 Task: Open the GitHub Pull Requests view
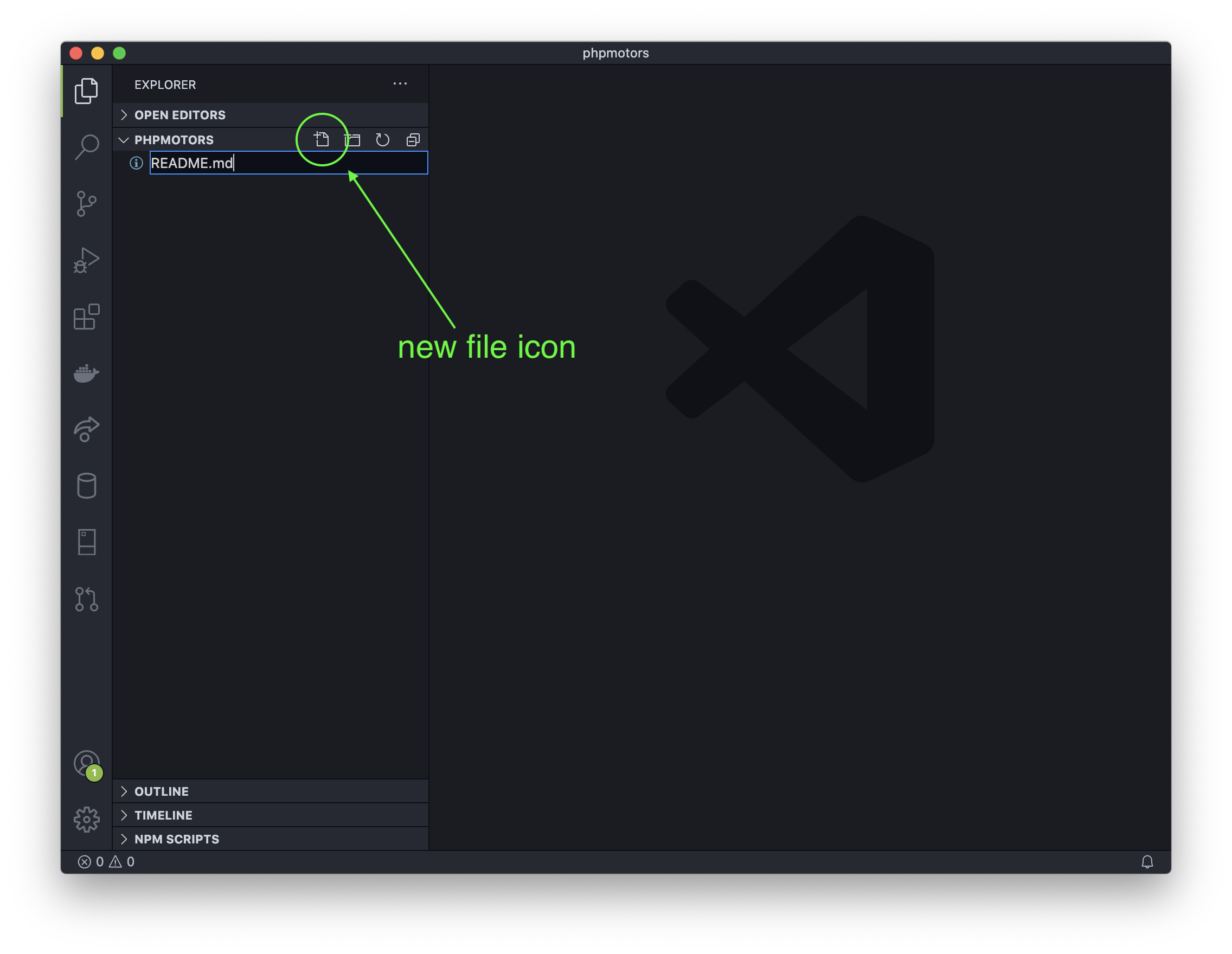(x=86, y=599)
